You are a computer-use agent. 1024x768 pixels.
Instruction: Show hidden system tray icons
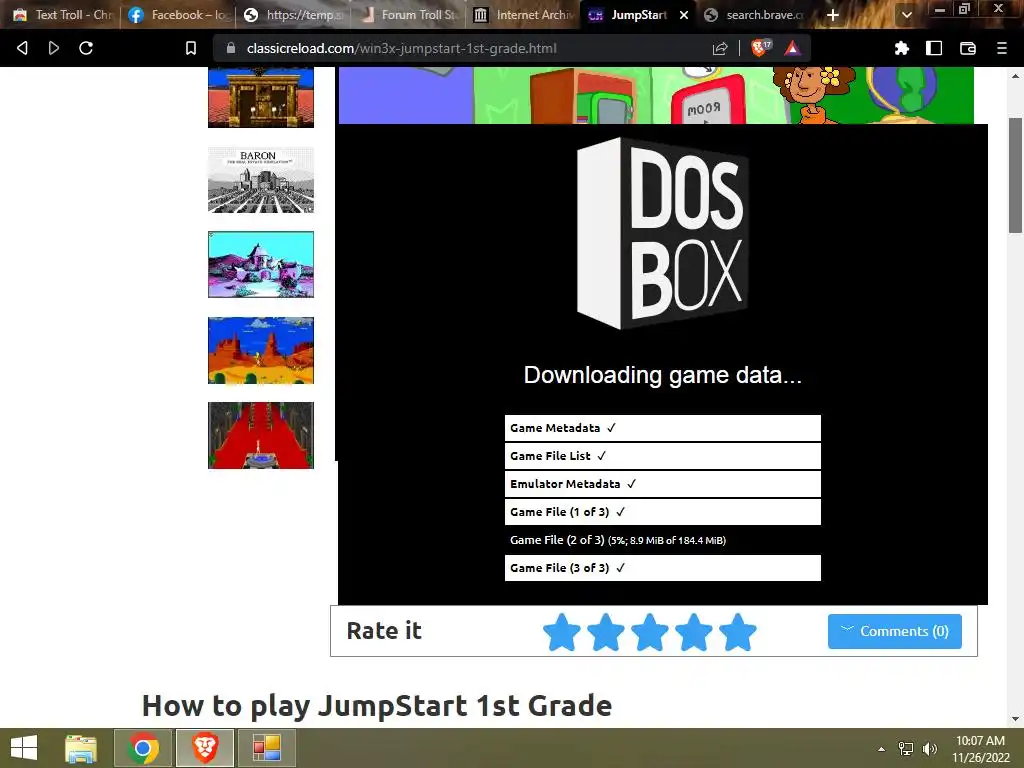pyautogui.click(x=882, y=749)
